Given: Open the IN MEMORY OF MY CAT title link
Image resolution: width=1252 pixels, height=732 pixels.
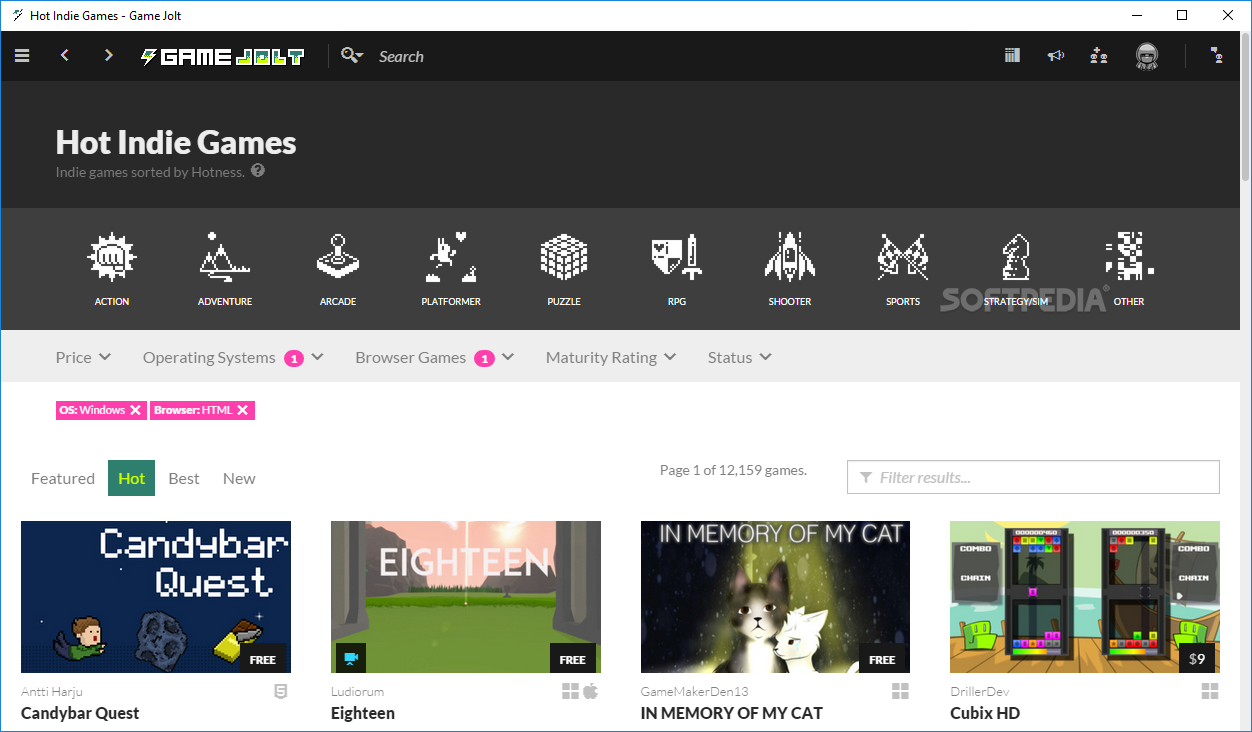Looking at the screenshot, I should pyautogui.click(x=732, y=713).
